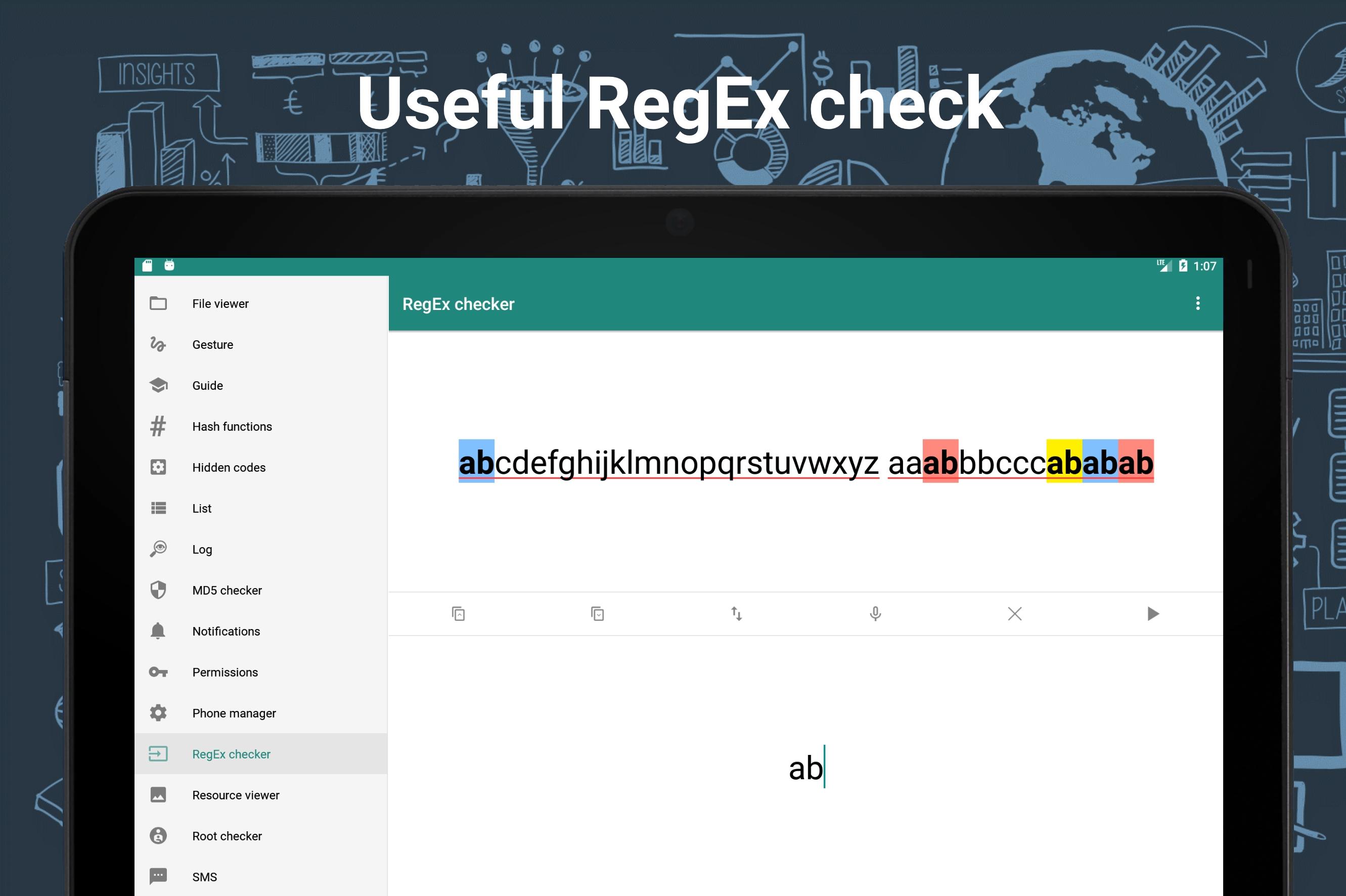Click the swap up-down arrows icon

pos(736,614)
